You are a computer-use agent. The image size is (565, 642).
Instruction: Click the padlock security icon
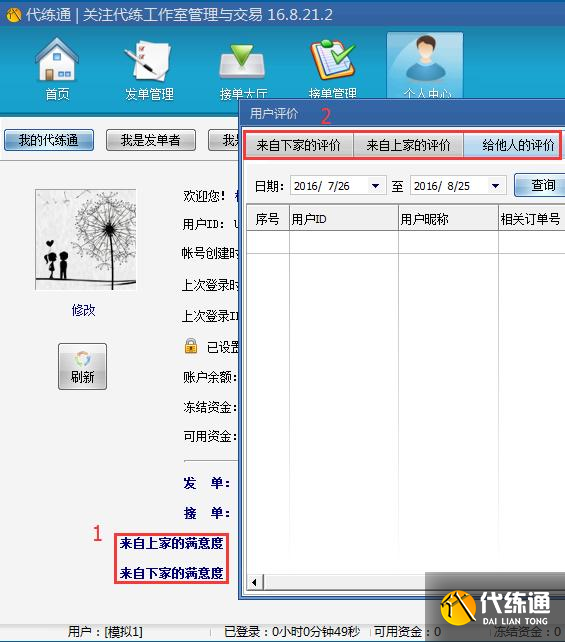191,346
